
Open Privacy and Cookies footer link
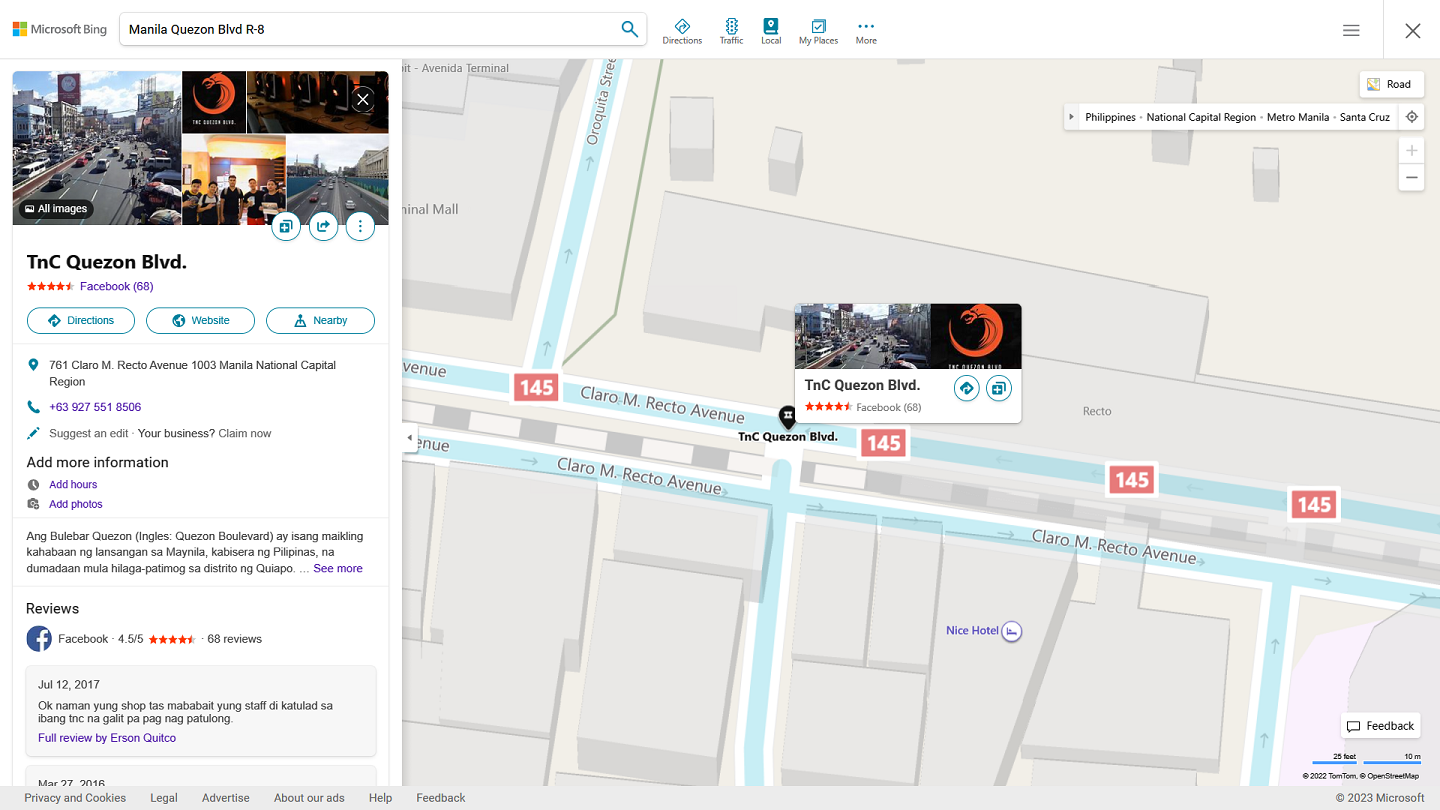(75, 798)
